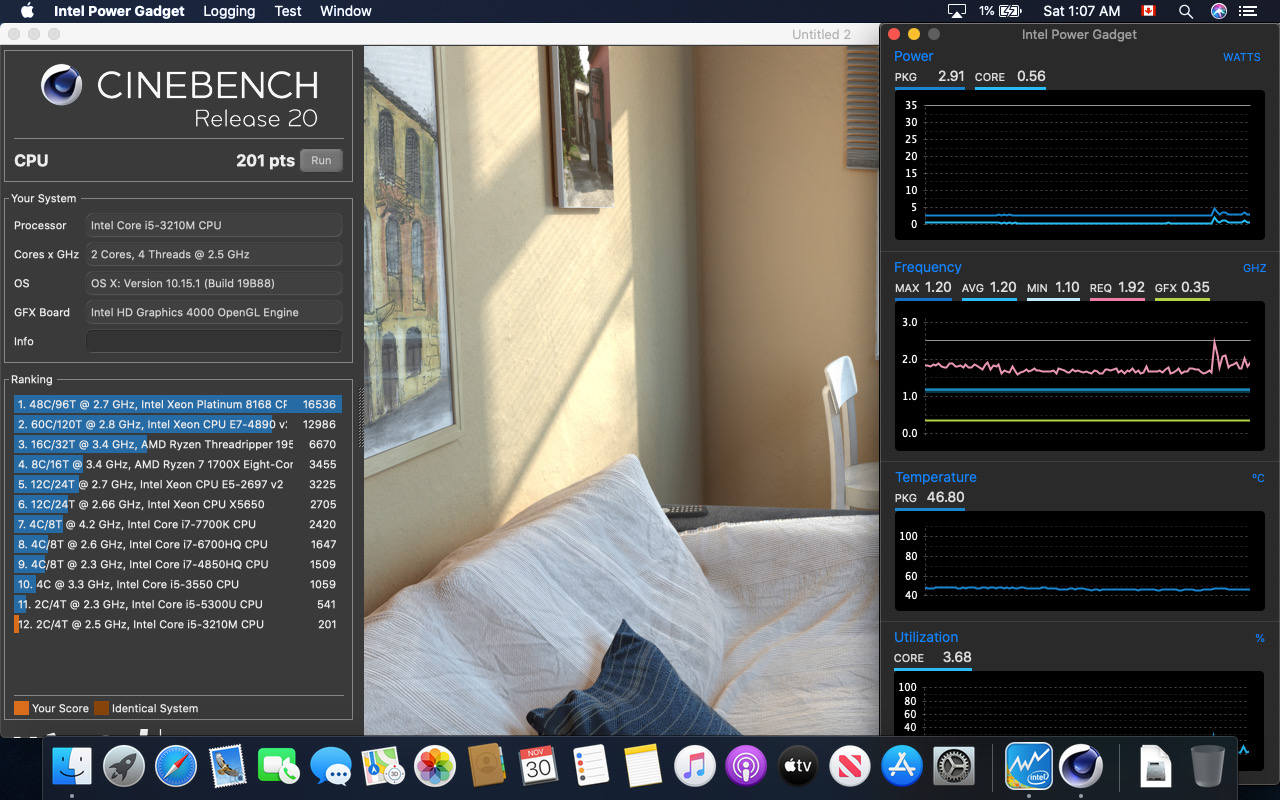Viewport: 1280px width, 800px height.
Task: Select ranking row AMD Ryzen 7 1700X
Action: 178,464
